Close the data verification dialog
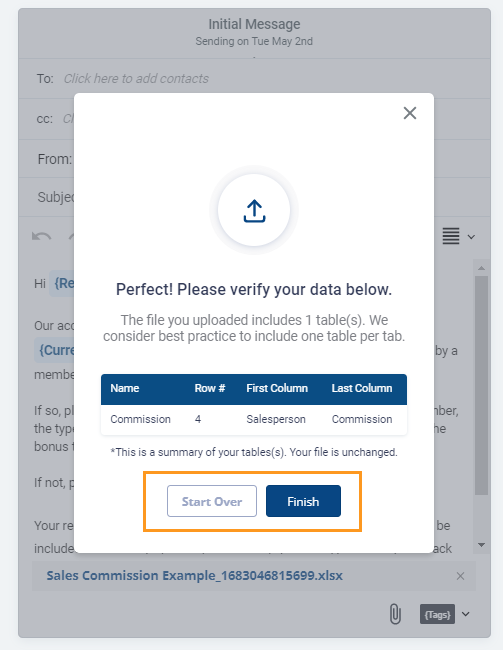This screenshot has height=650, width=503. click(x=410, y=113)
